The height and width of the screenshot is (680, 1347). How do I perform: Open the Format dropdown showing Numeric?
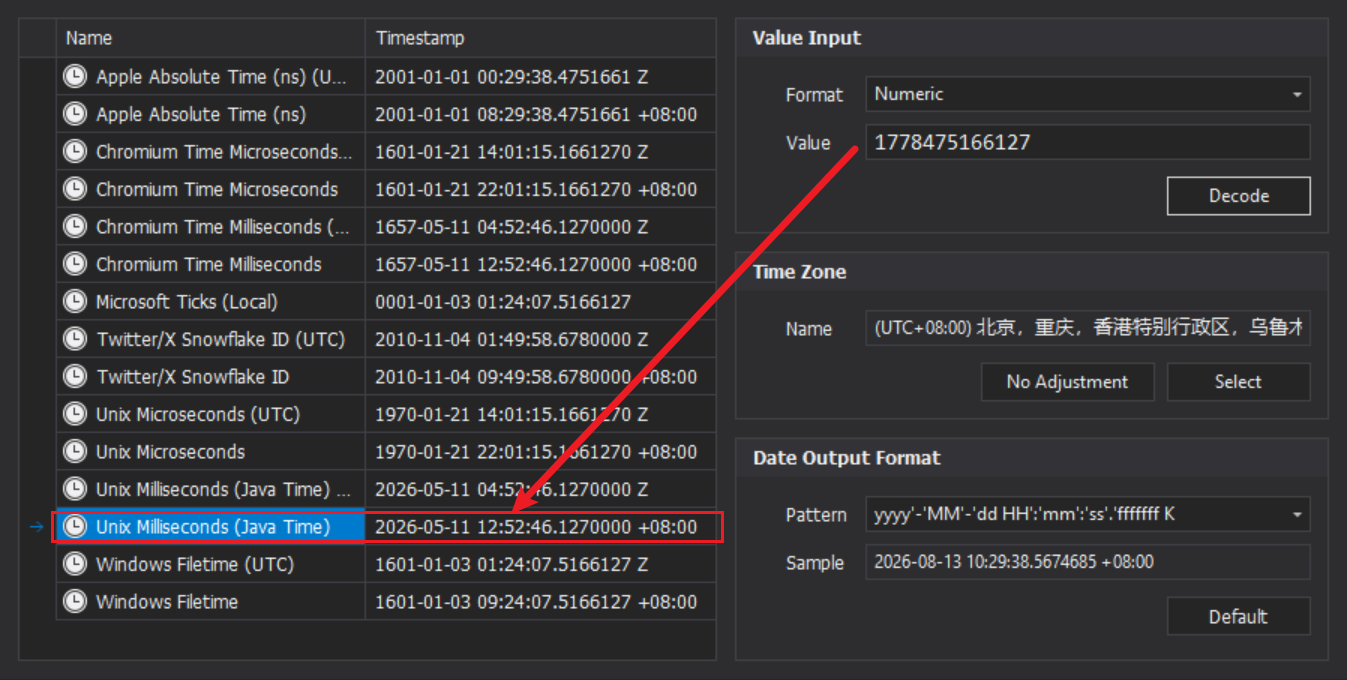pyautogui.click(x=1088, y=94)
